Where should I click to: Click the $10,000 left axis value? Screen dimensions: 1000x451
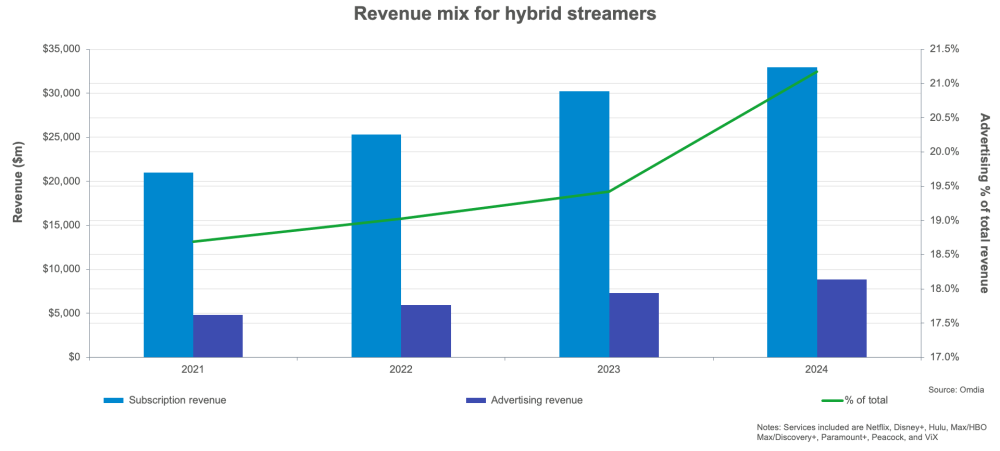point(61,269)
